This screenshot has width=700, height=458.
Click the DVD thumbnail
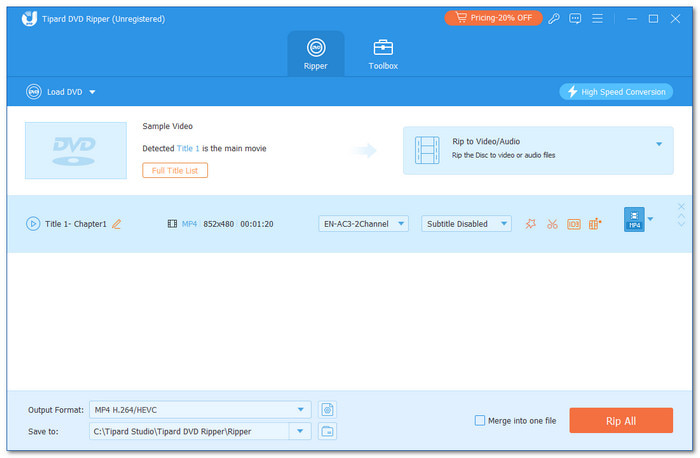[76, 150]
